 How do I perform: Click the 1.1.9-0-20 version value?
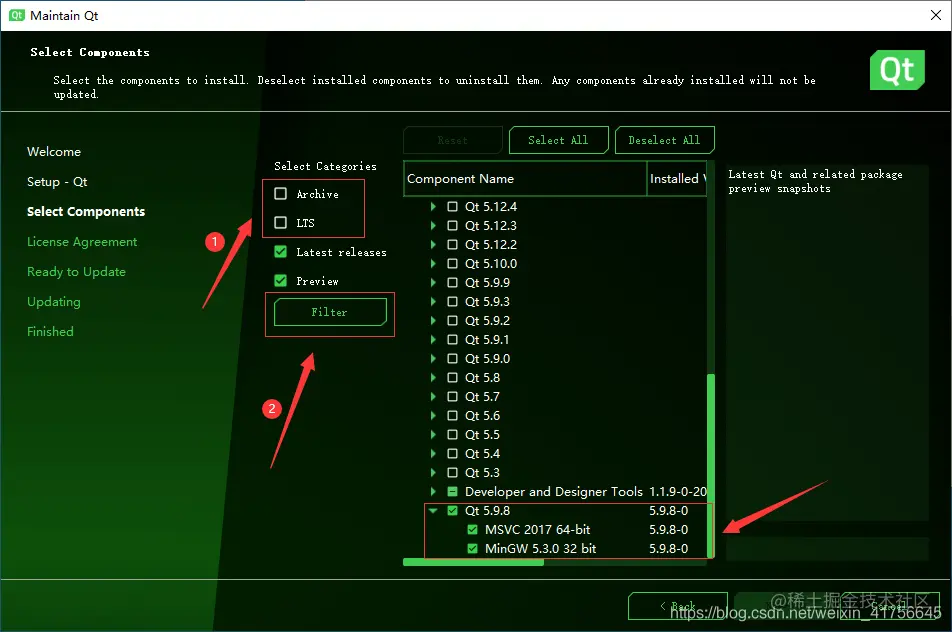678,492
